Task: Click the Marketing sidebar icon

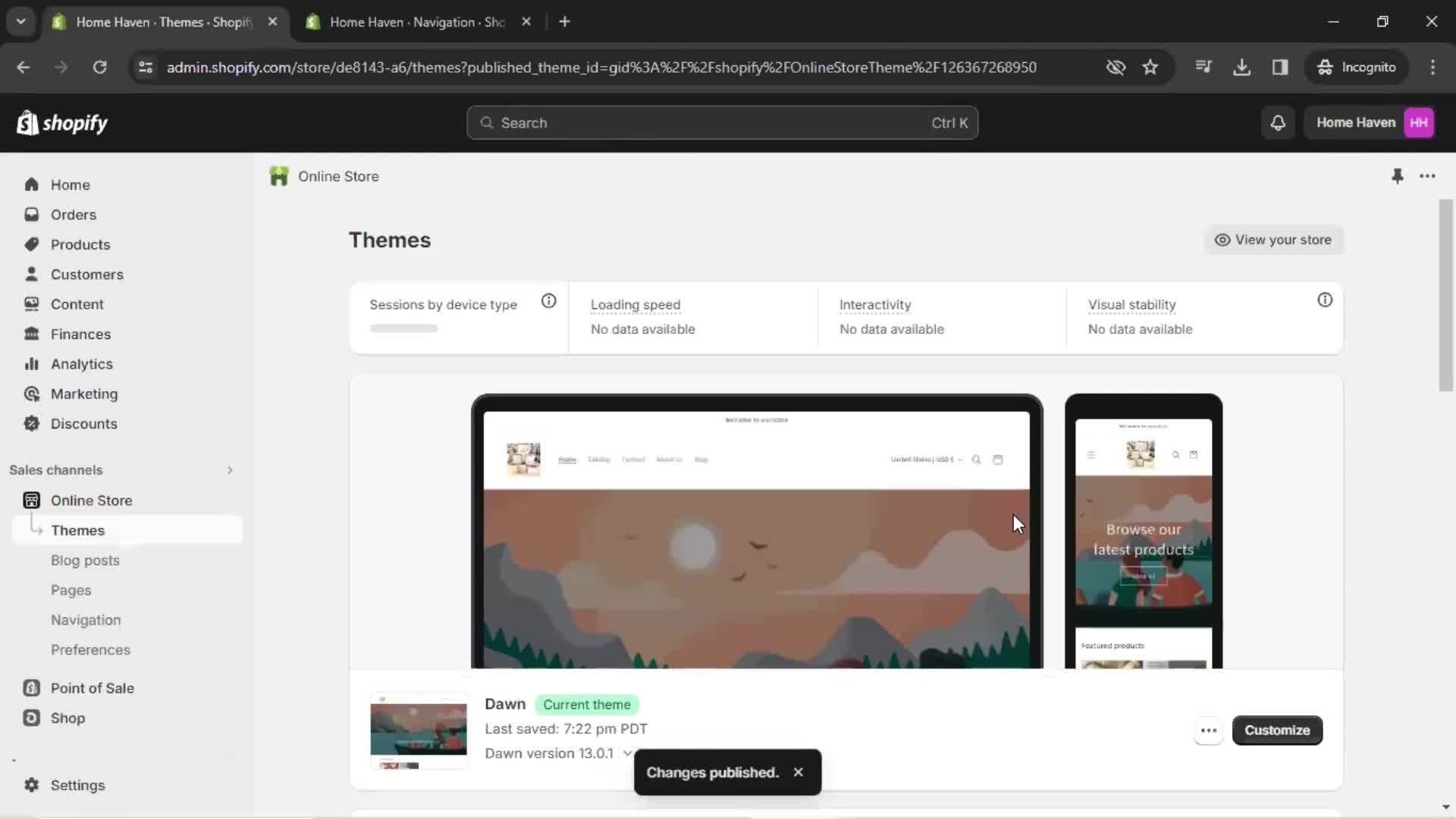Action: (31, 393)
